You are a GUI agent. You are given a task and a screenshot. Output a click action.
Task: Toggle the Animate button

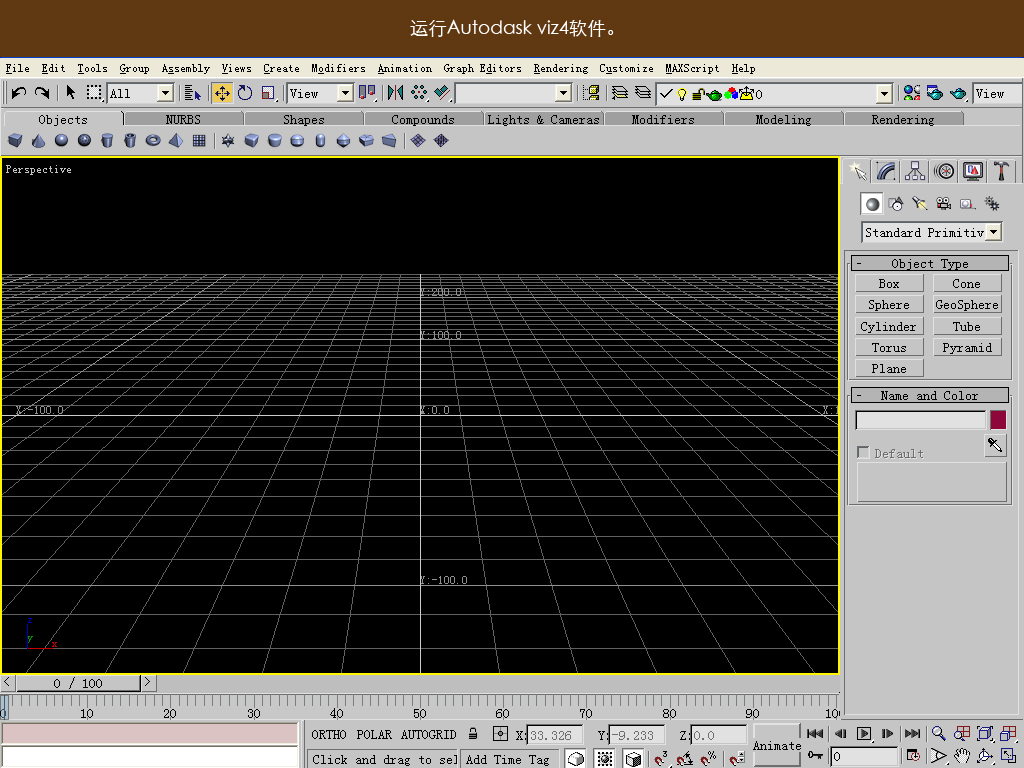click(776, 745)
